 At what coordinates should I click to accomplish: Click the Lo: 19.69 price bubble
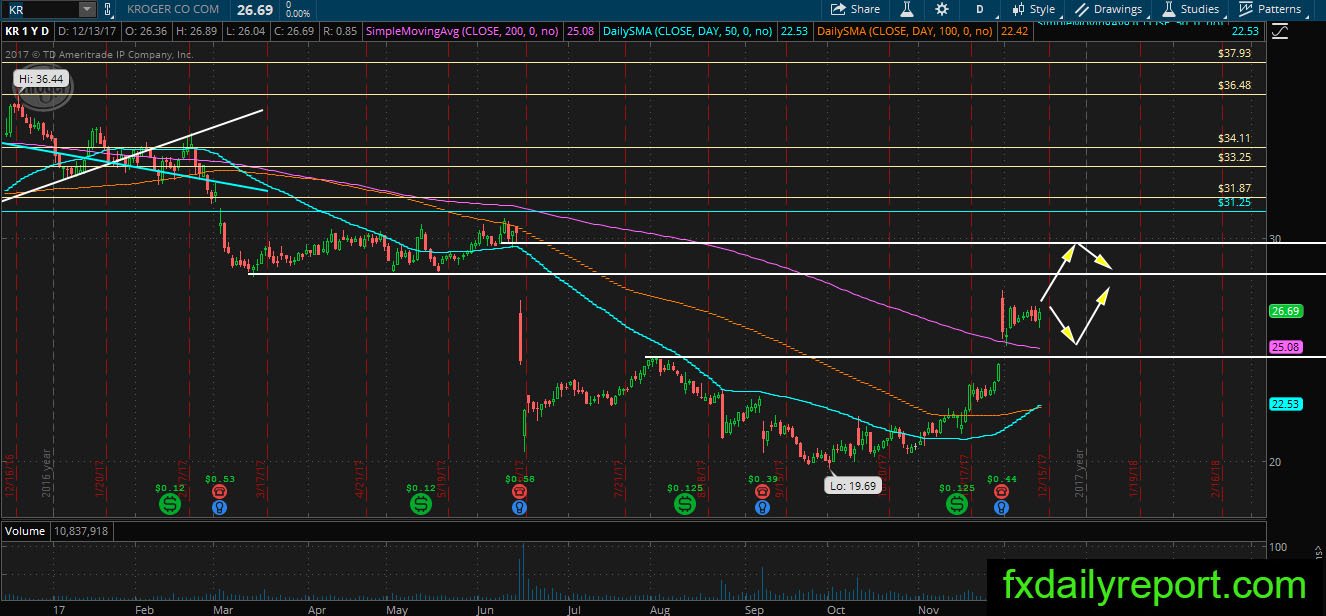coord(854,486)
